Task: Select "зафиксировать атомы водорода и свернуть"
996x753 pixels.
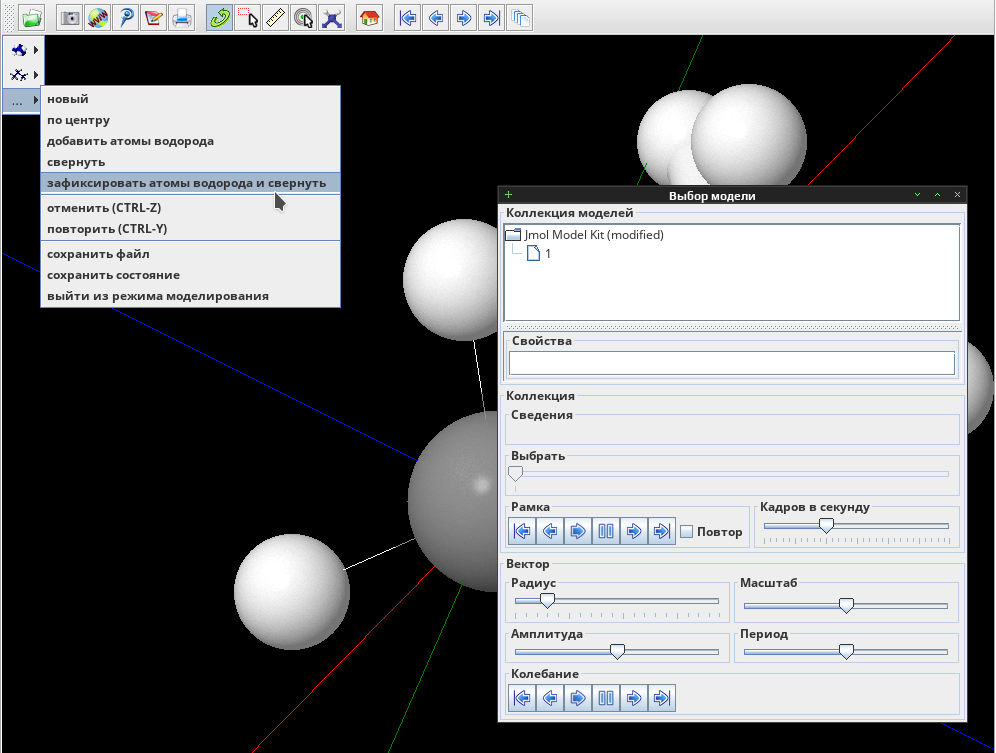Action: (191, 183)
